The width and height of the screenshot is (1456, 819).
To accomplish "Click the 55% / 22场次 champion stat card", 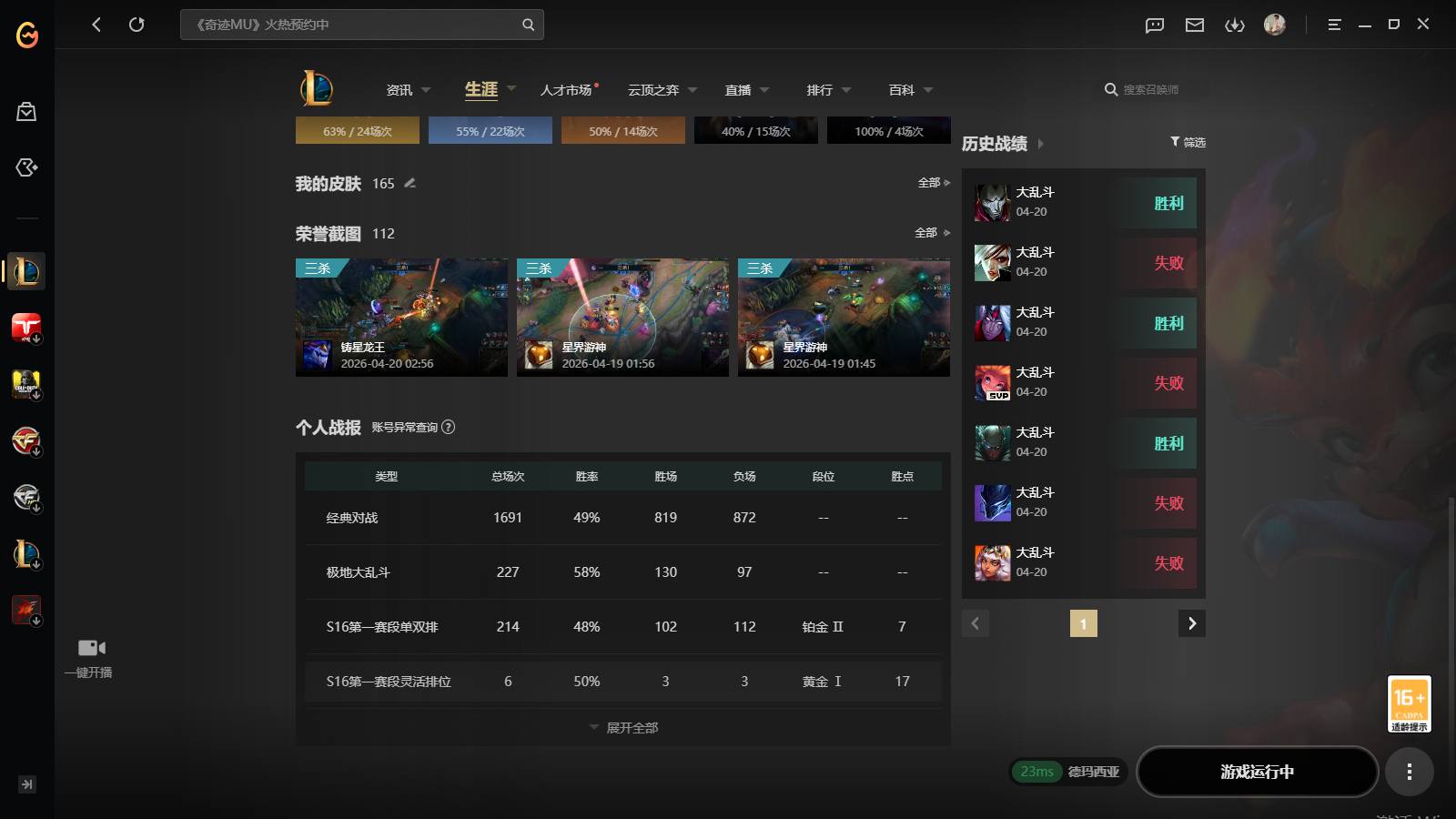I will click(x=490, y=130).
